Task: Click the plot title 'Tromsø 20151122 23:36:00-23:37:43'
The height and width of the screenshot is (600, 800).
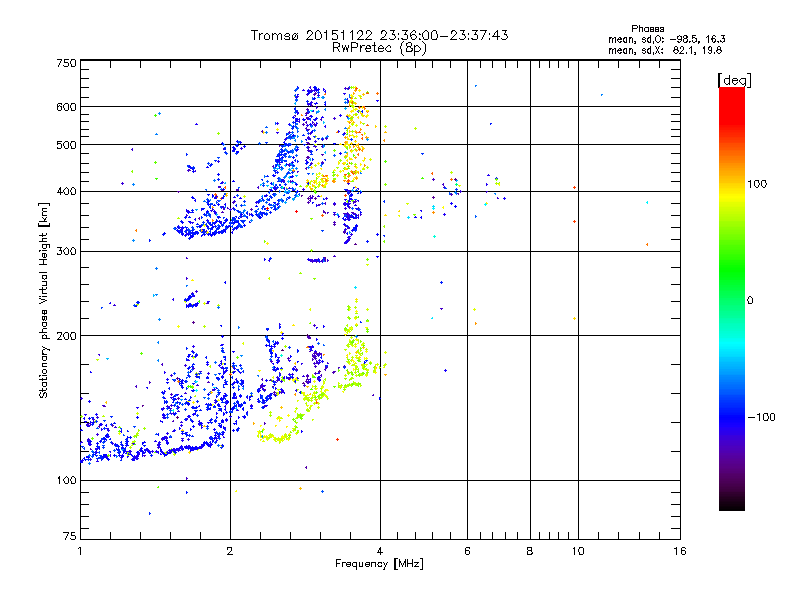Action: coord(379,35)
